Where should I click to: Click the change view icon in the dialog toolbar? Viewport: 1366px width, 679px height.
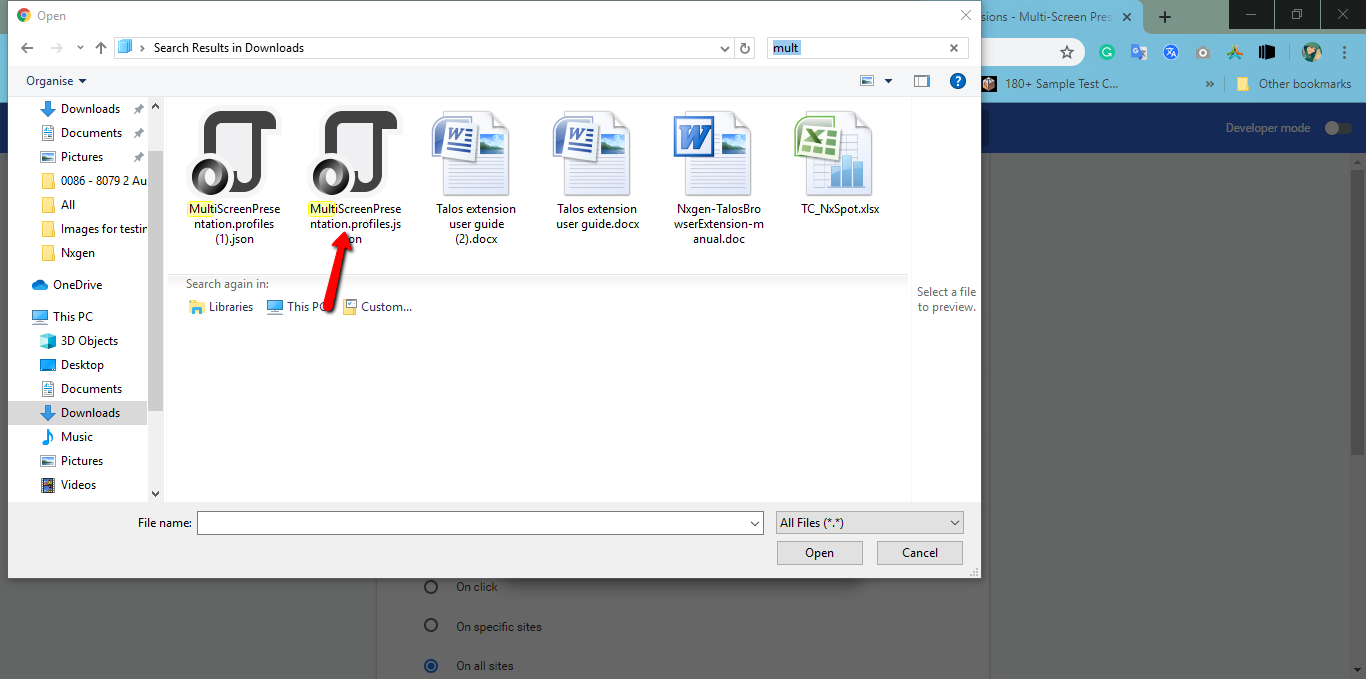867,81
